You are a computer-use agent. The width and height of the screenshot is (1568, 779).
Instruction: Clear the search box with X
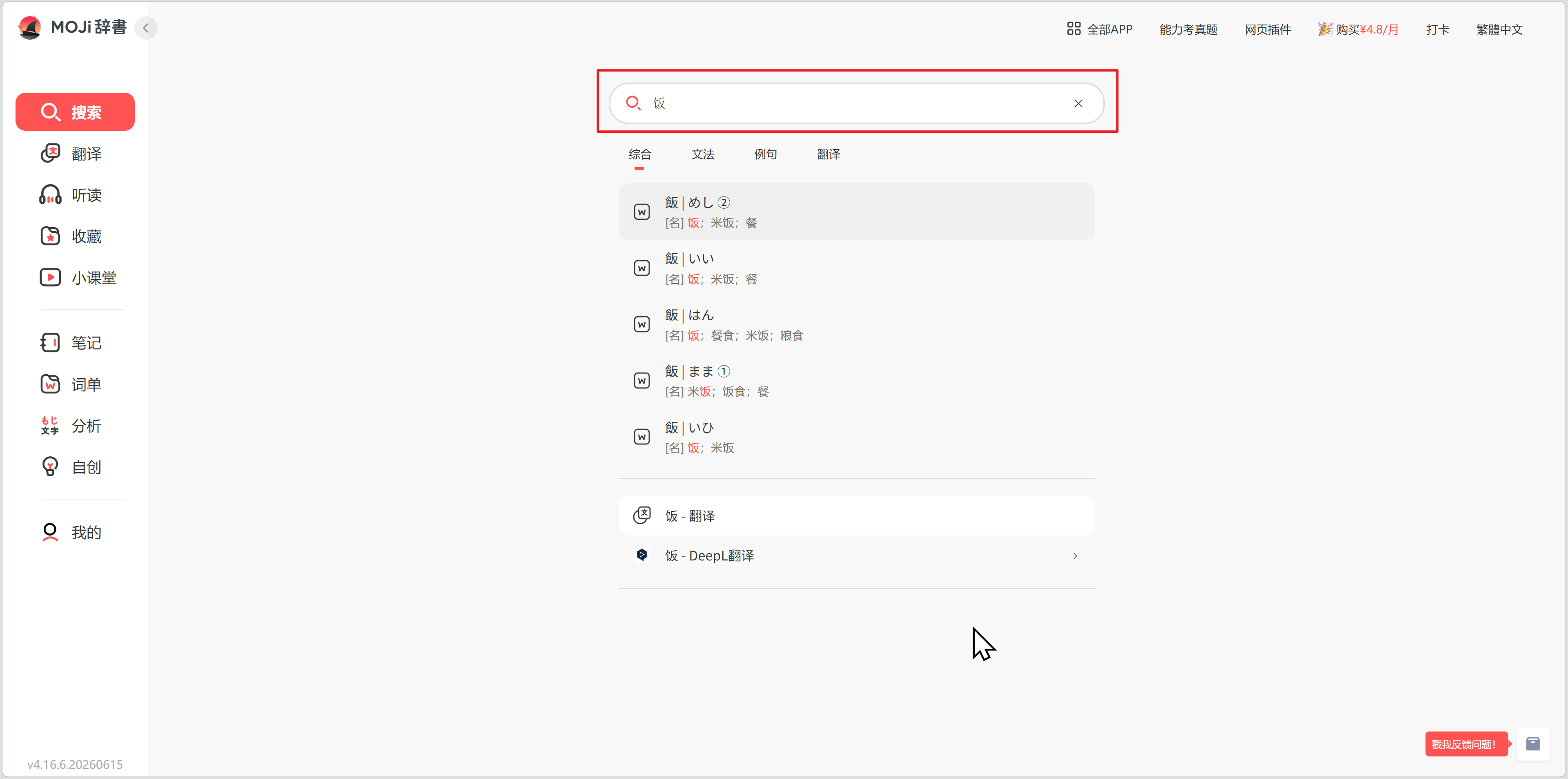pos(1078,103)
